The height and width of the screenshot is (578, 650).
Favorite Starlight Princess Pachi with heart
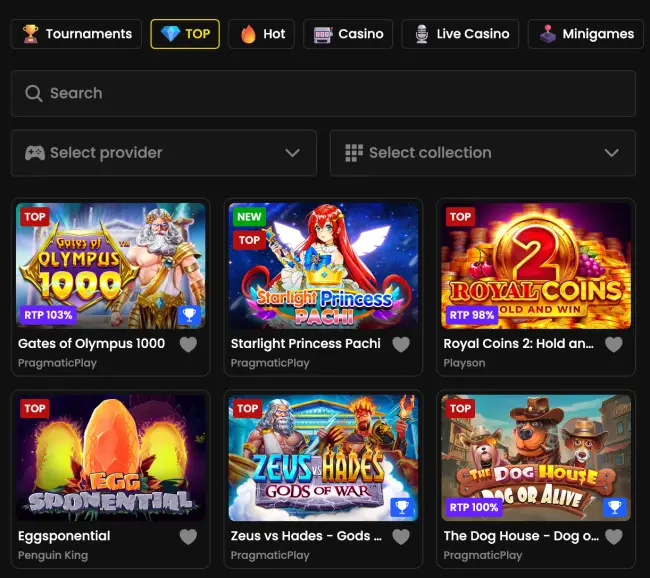pyautogui.click(x=401, y=344)
